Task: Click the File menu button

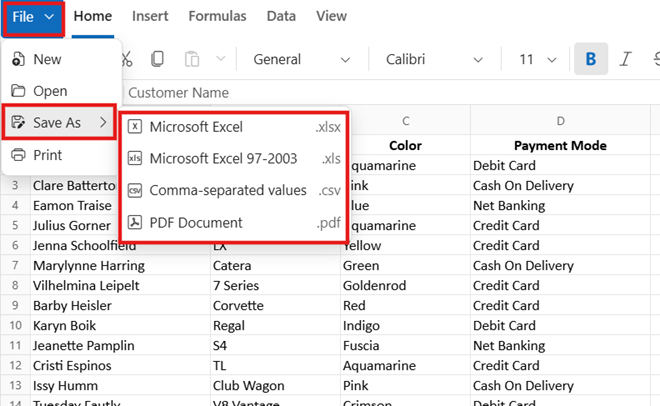Action: pos(33,16)
